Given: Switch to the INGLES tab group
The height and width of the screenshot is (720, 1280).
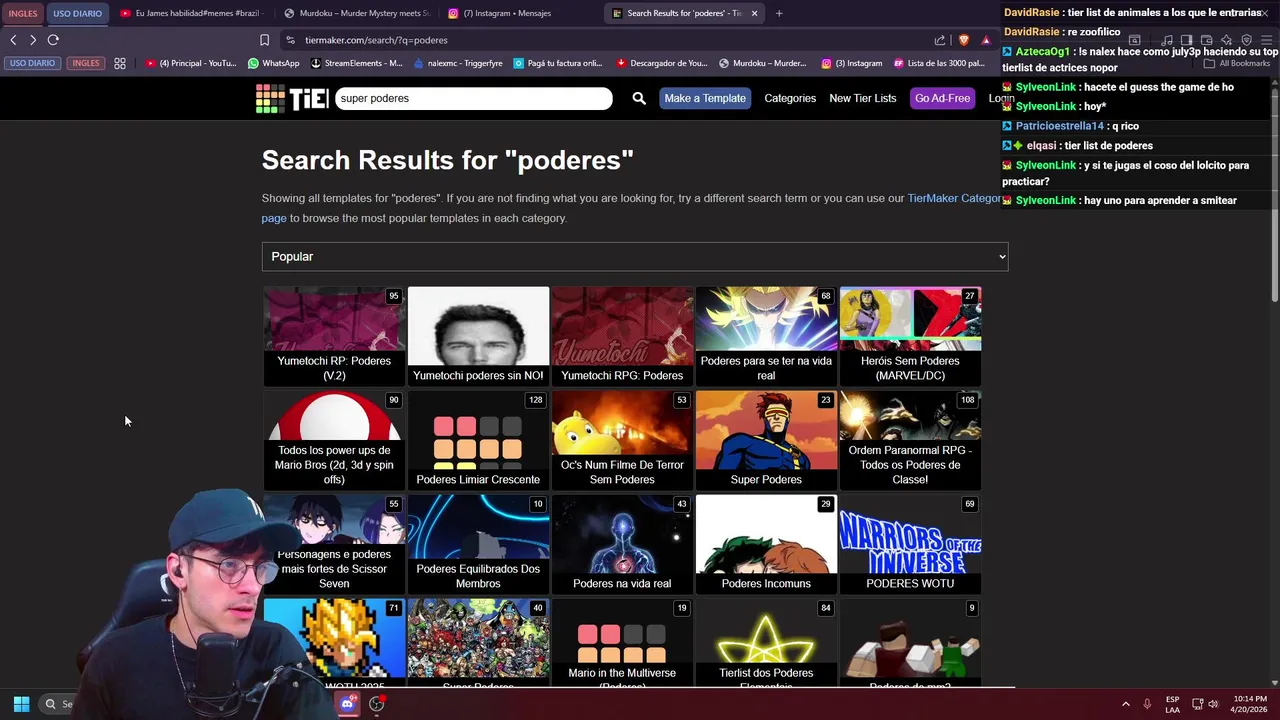Looking at the screenshot, I should point(23,13).
